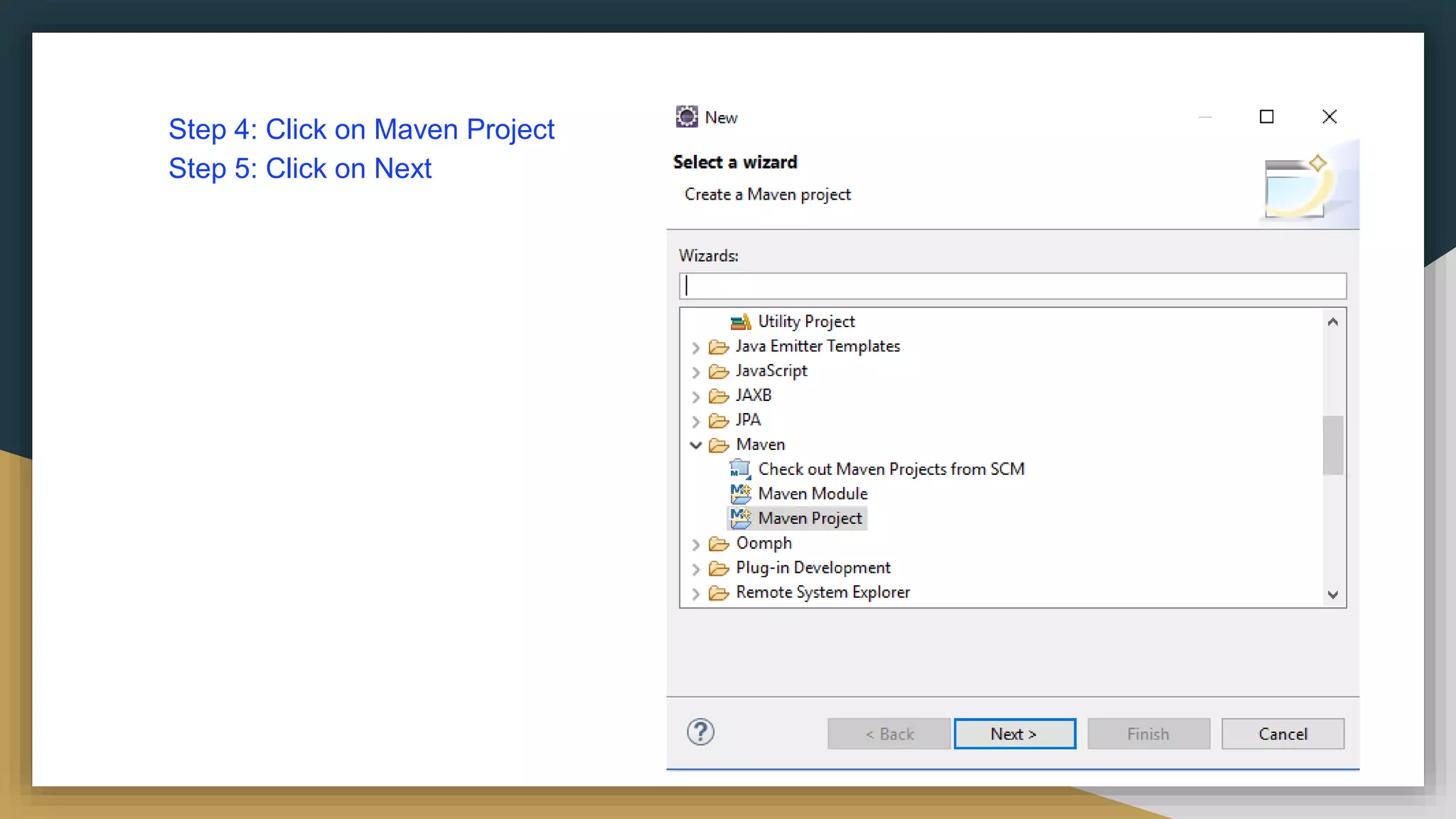Maximize the New wizard window
Viewport: 1456px width, 819px height.
point(1266,117)
